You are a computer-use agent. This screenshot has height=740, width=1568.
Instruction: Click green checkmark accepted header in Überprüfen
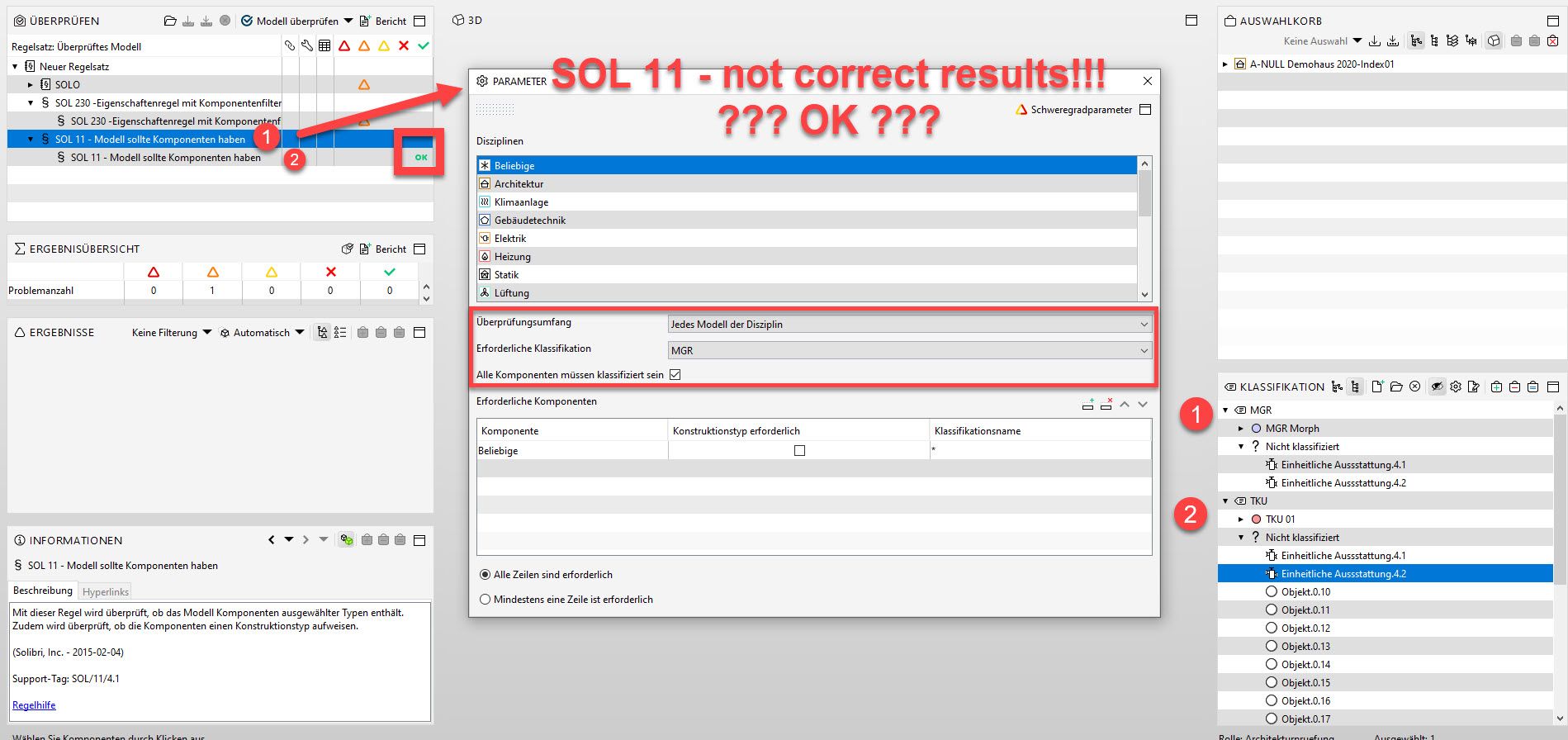click(x=424, y=45)
